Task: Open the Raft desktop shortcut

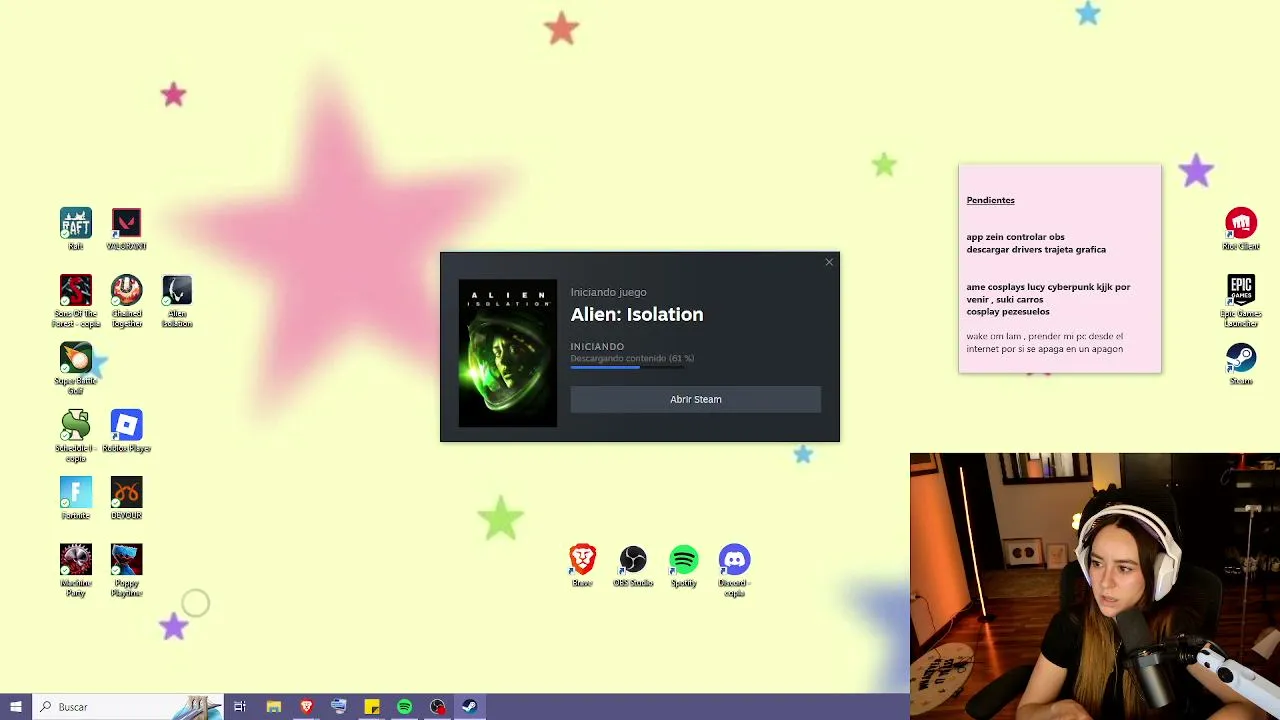Action: pos(76,229)
